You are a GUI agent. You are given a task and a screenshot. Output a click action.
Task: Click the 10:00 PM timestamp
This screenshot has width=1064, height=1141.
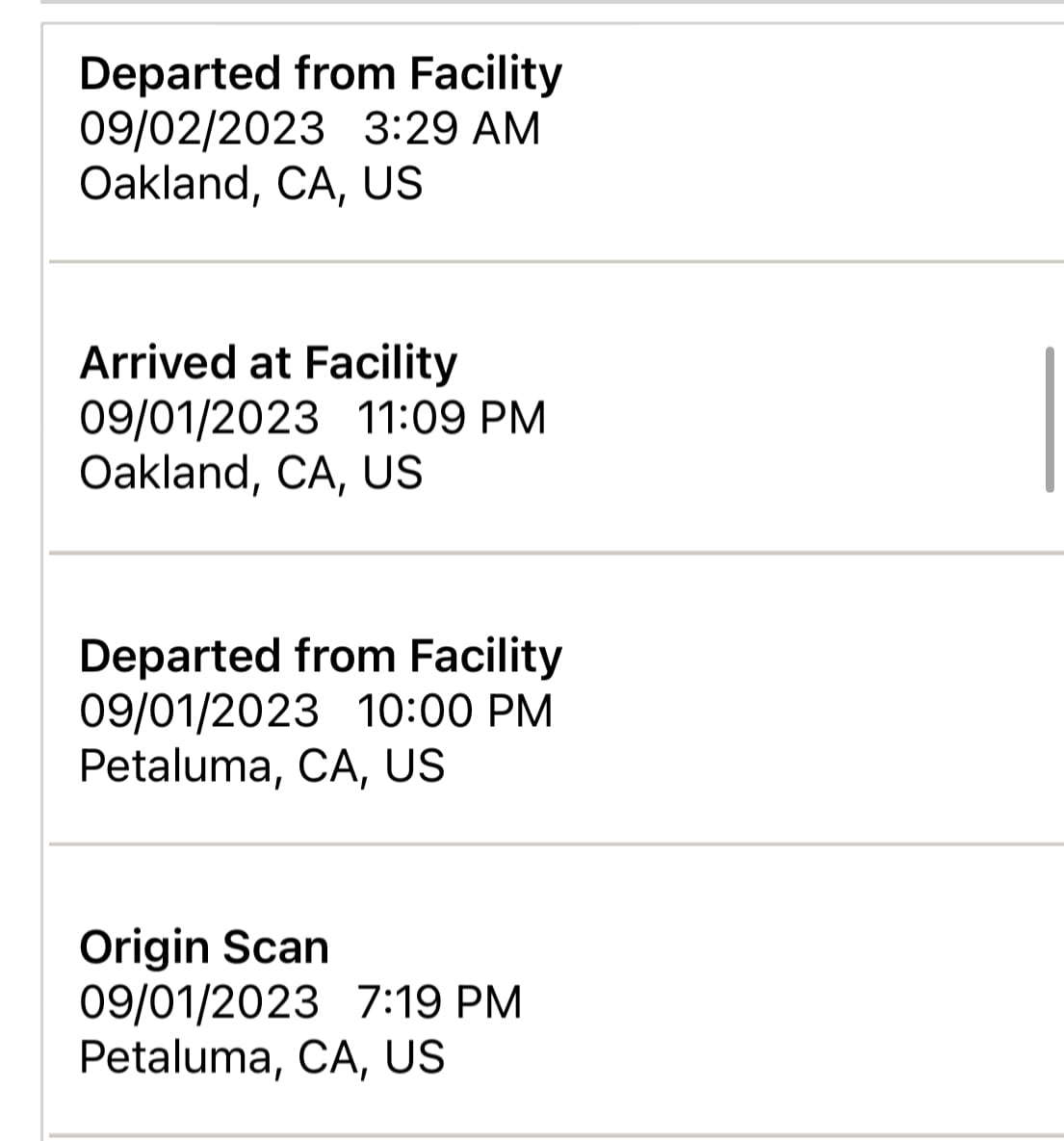click(x=454, y=711)
